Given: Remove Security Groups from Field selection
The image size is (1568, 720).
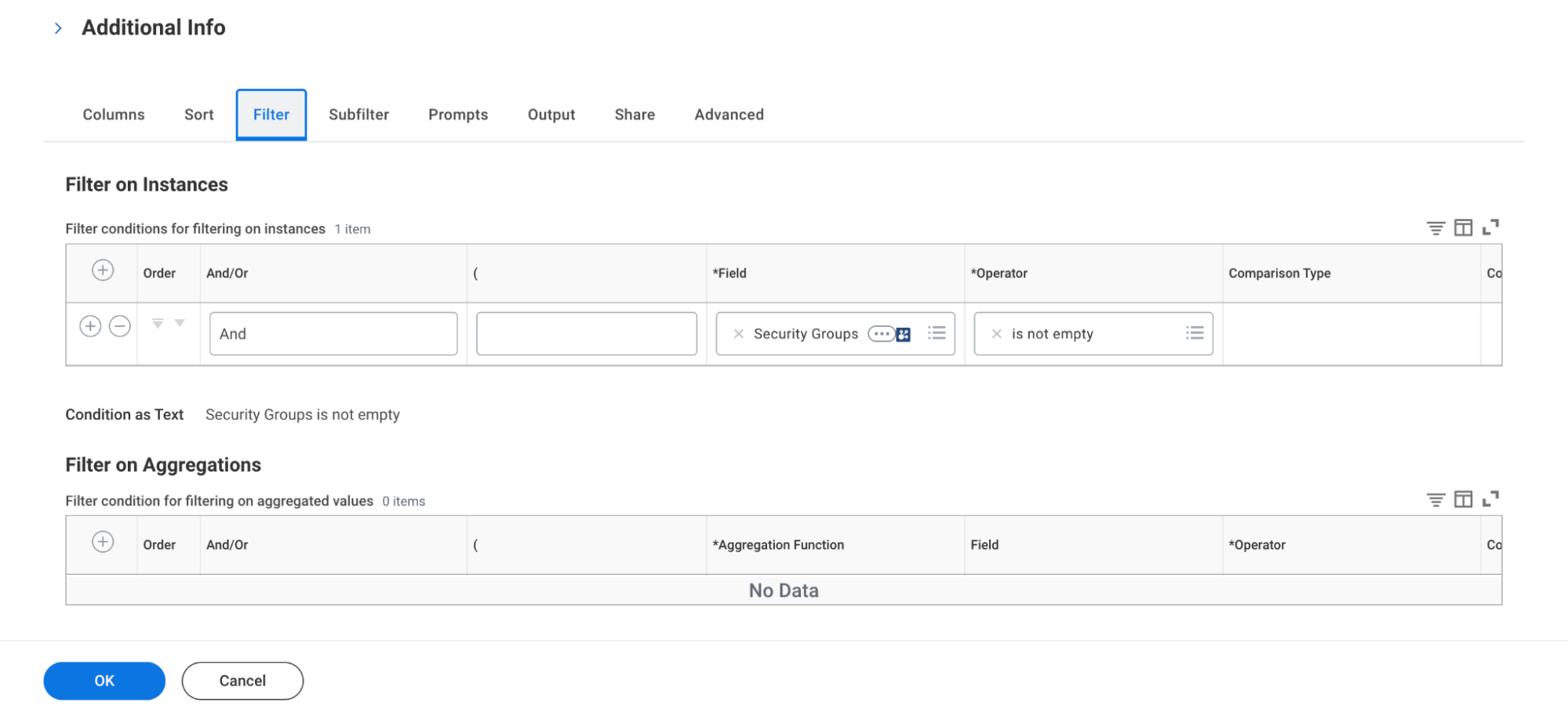Looking at the screenshot, I should click(x=738, y=334).
